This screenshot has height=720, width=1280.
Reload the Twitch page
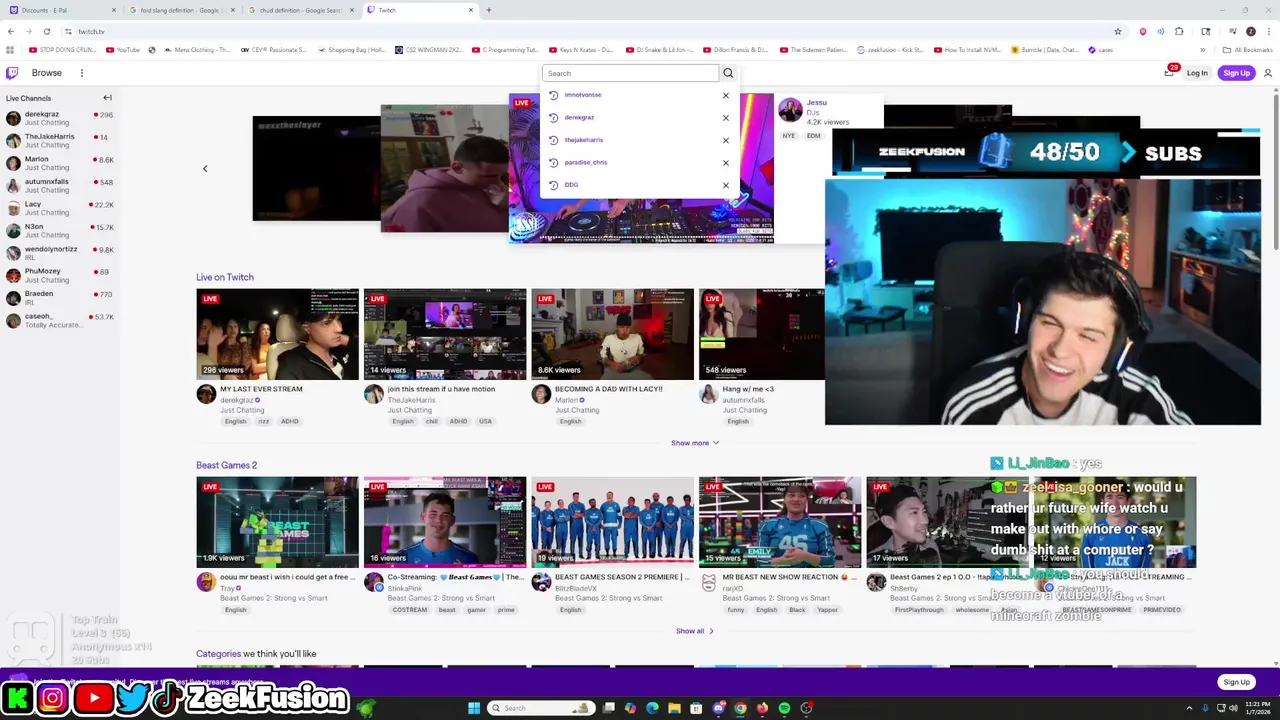(x=46, y=31)
